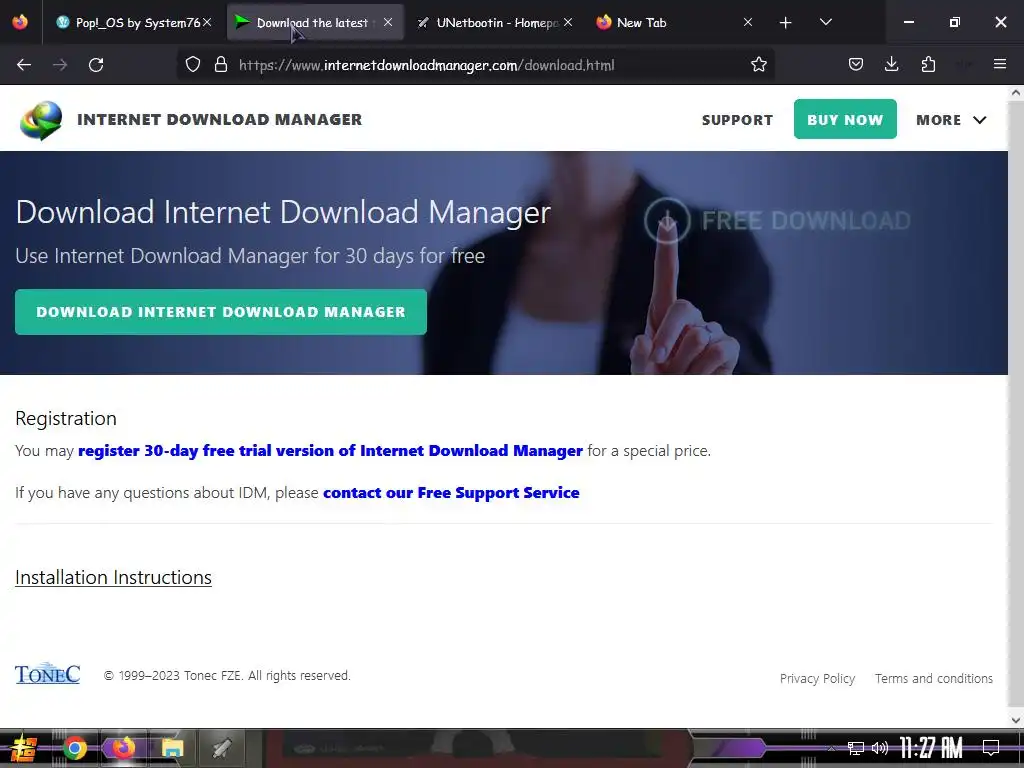Viewport: 1024px width, 768px height.
Task: Close the Download the latest tab
Action: click(x=388, y=22)
